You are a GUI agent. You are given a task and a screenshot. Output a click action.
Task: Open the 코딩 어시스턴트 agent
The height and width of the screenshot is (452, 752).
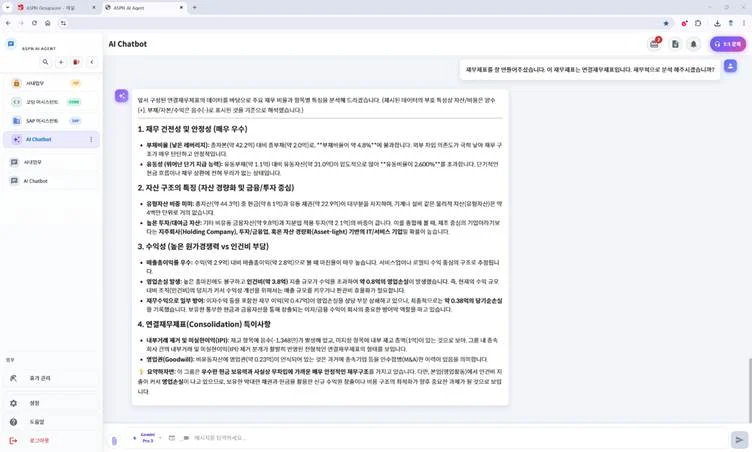[51, 102]
